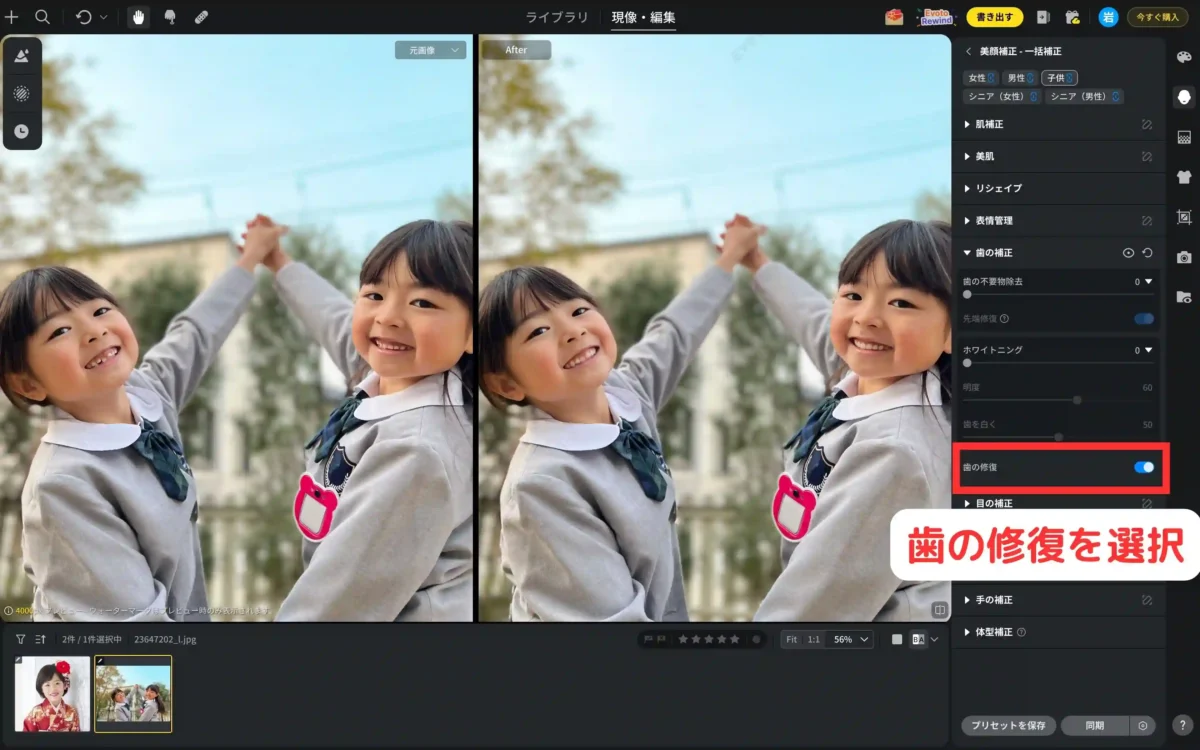The width and height of the screenshot is (1200, 750).
Task: Select the 女性 category chip
Action: 980,78
